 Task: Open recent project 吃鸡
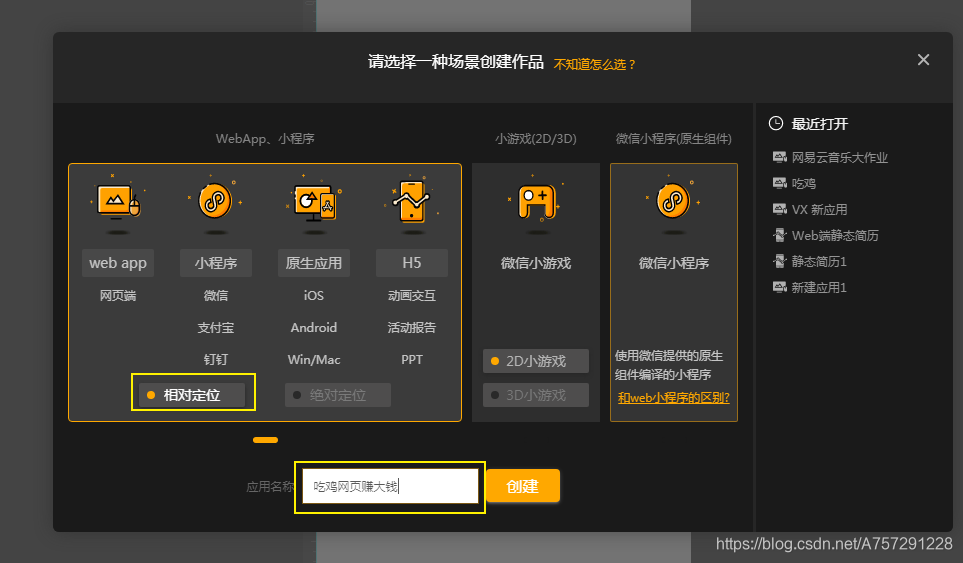coord(803,183)
